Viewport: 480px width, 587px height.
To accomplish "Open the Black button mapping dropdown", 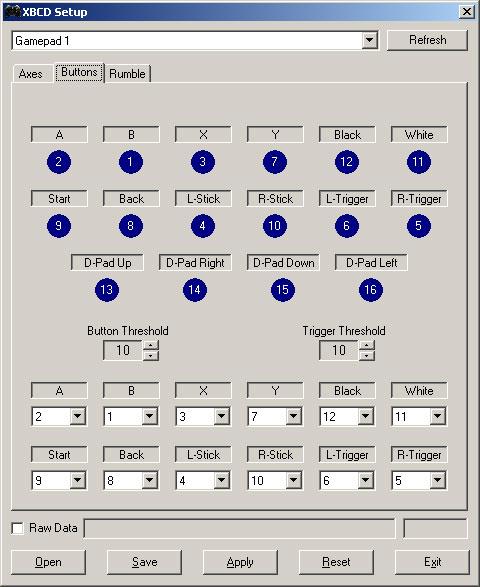I will point(365,416).
